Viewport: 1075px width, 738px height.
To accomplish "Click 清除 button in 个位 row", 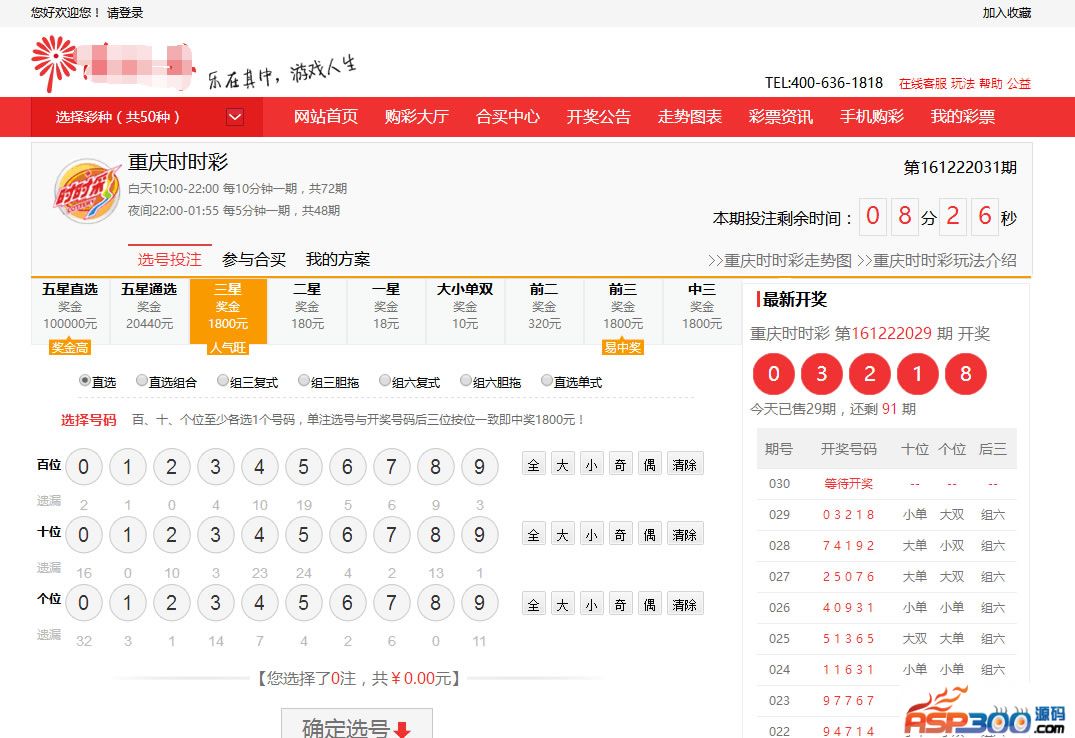I will 685,604.
